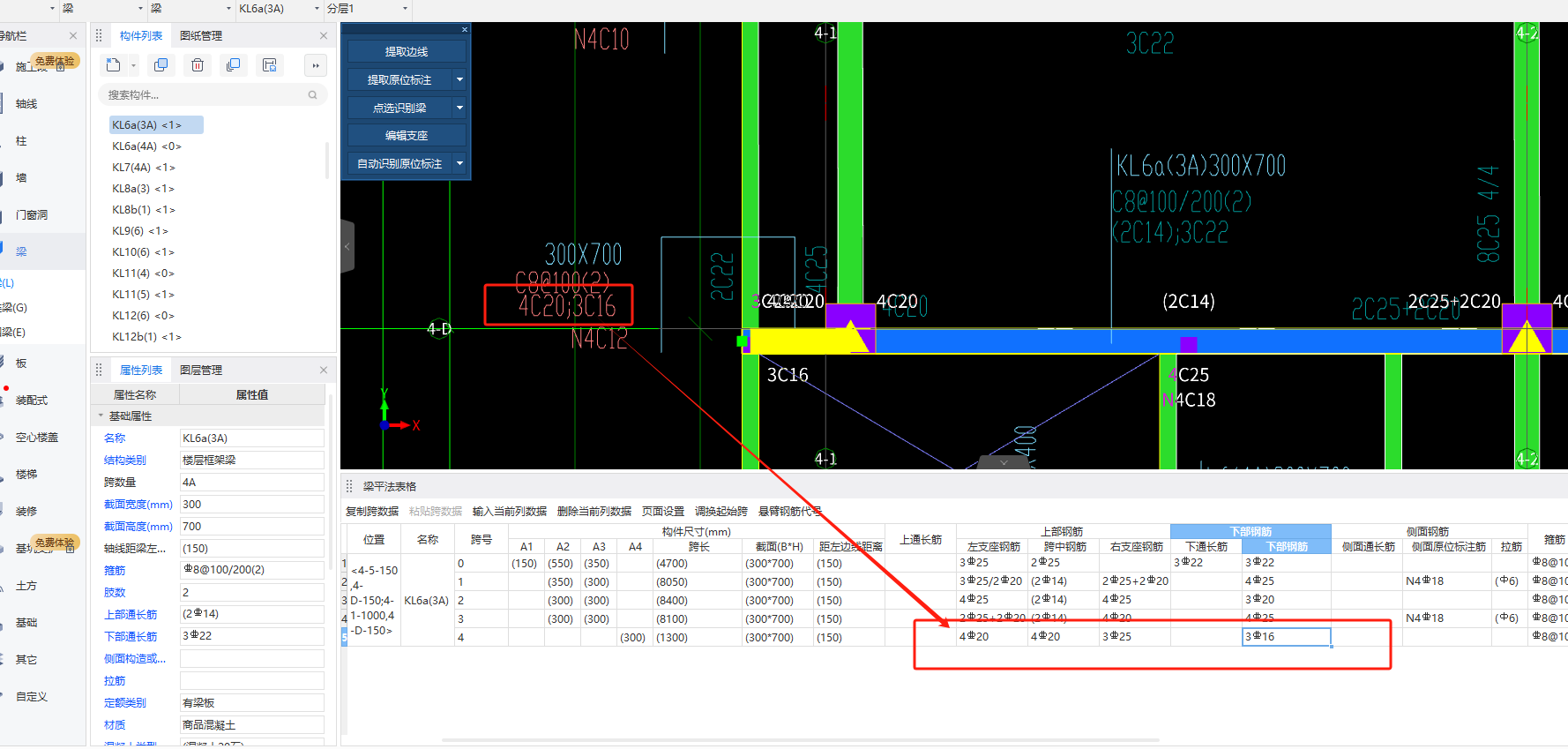
Task: Expand more component toolbar tools arrow
Action: point(316,65)
